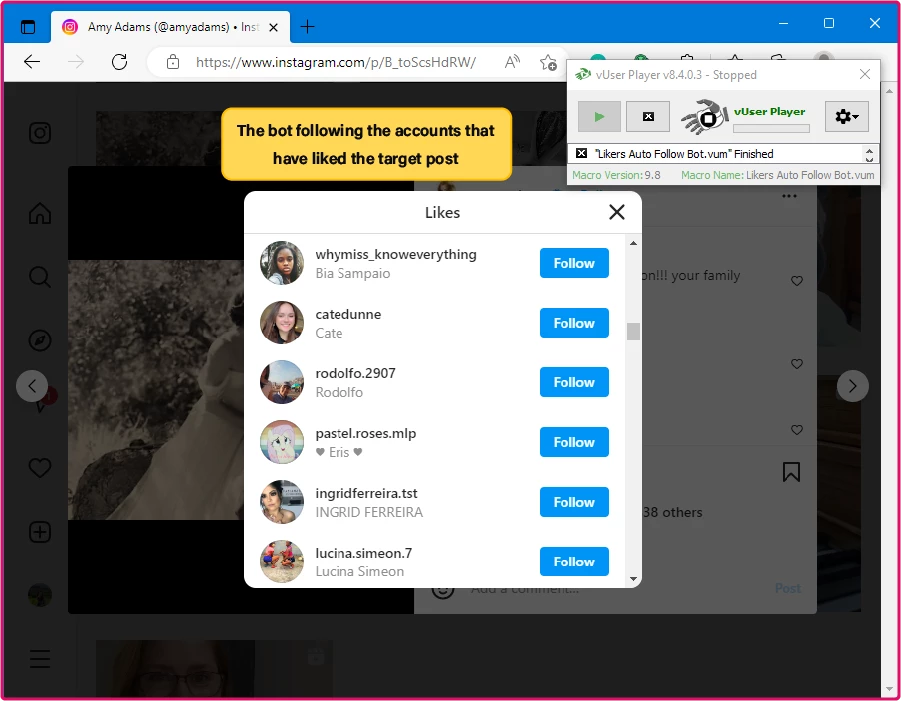Close the Amy Adams Instagram tab
The width and height of the screenshot is (901, 701).
coord(274,27)
